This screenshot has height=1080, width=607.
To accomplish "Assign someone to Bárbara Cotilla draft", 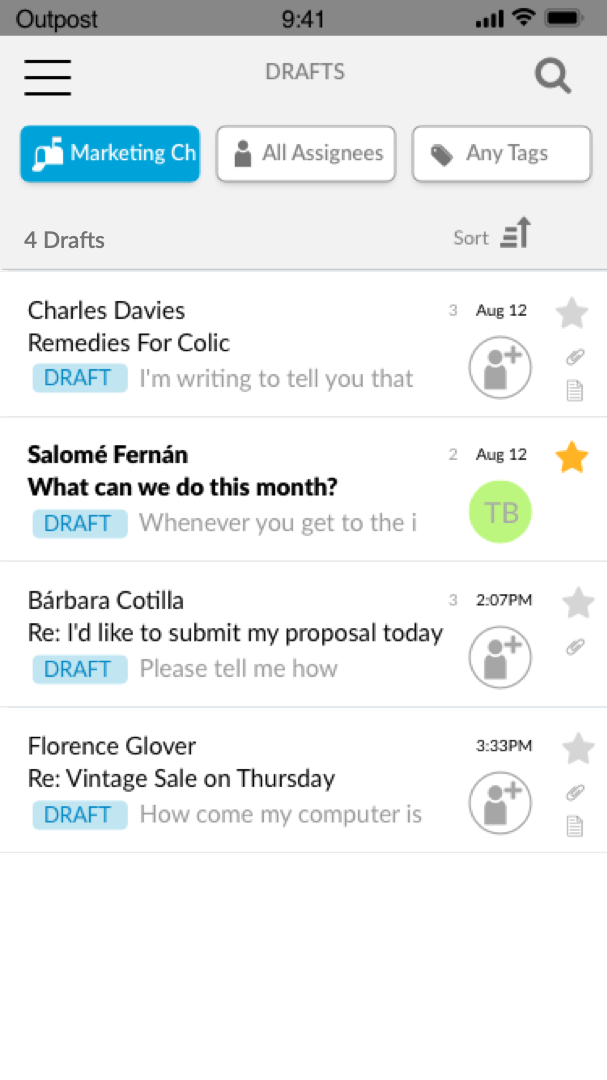I will click(x=500, y=657).
